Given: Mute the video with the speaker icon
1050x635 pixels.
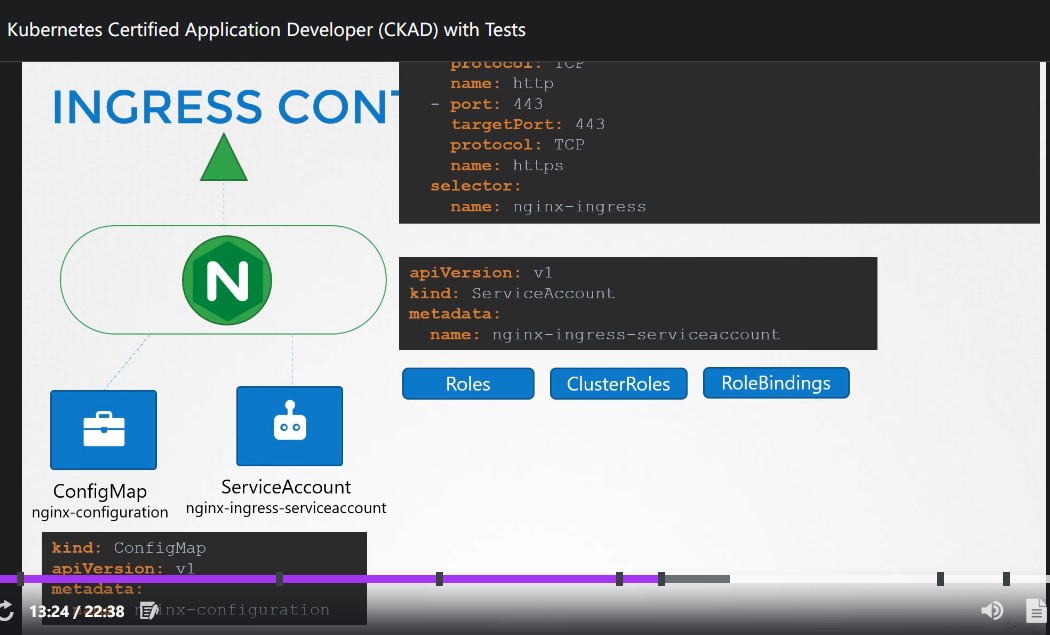Looking at the screenshot, I should (992, 611).
